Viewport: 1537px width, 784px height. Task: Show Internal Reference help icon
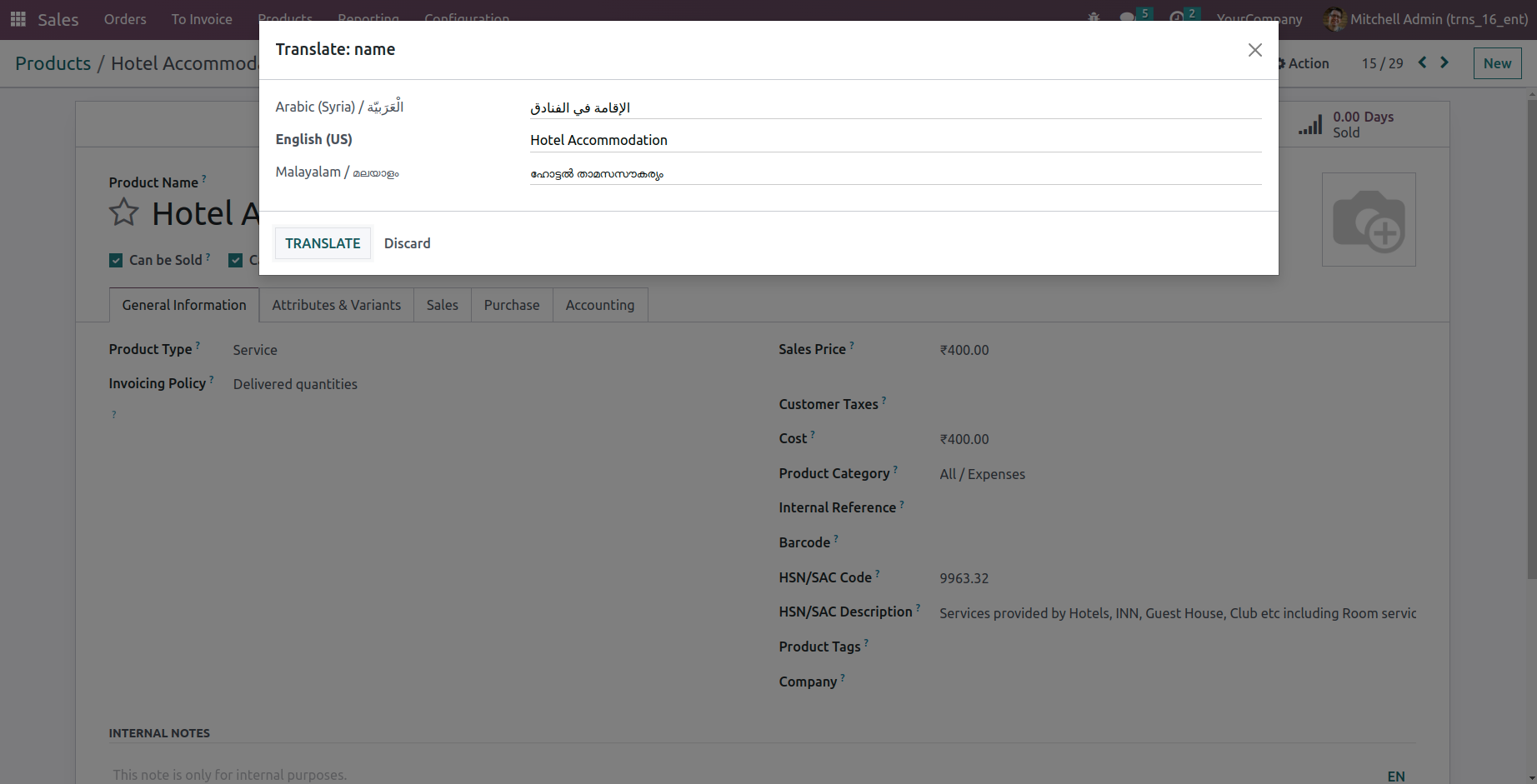(902, 503)
